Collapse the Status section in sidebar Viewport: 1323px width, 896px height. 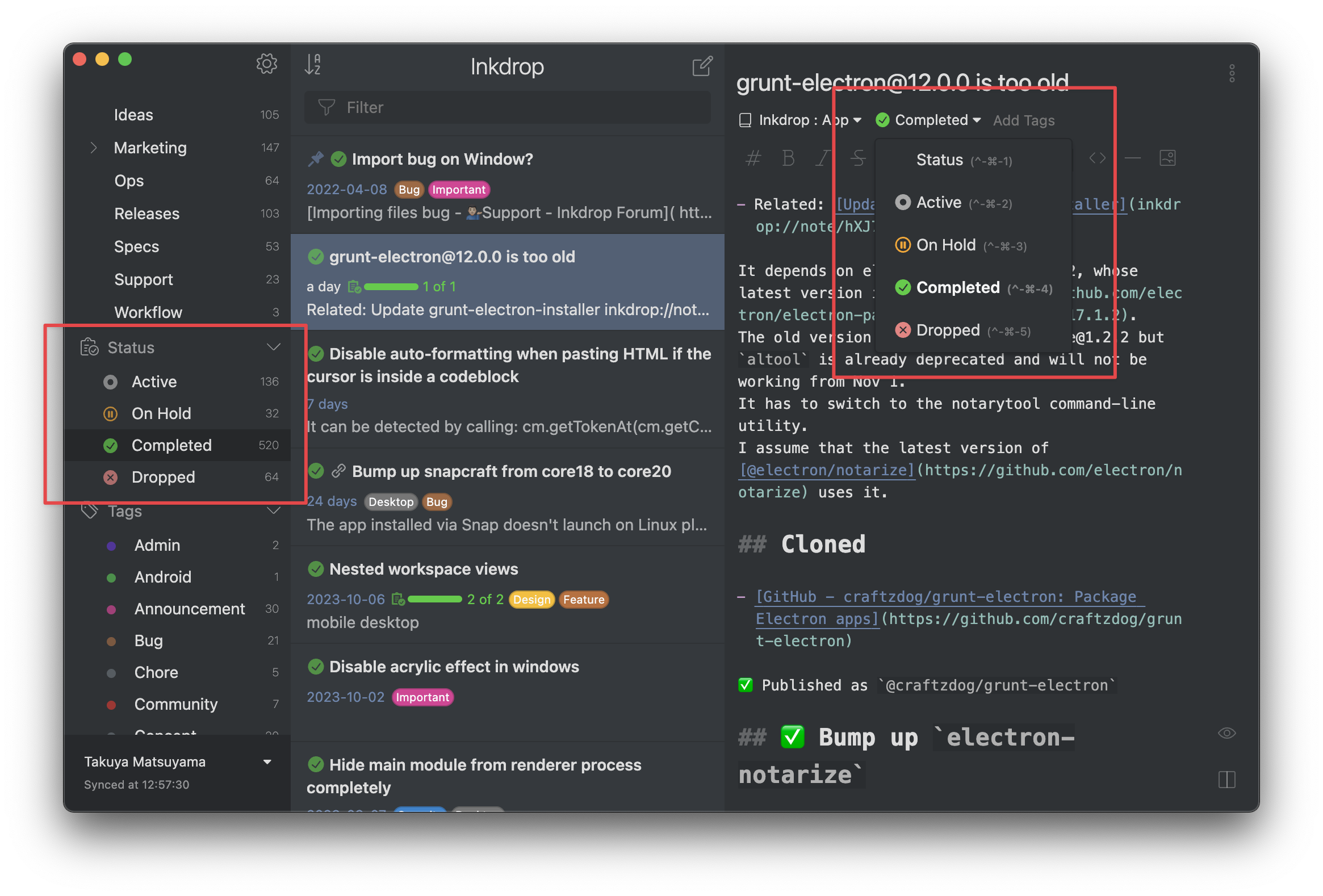pos(273,347)
